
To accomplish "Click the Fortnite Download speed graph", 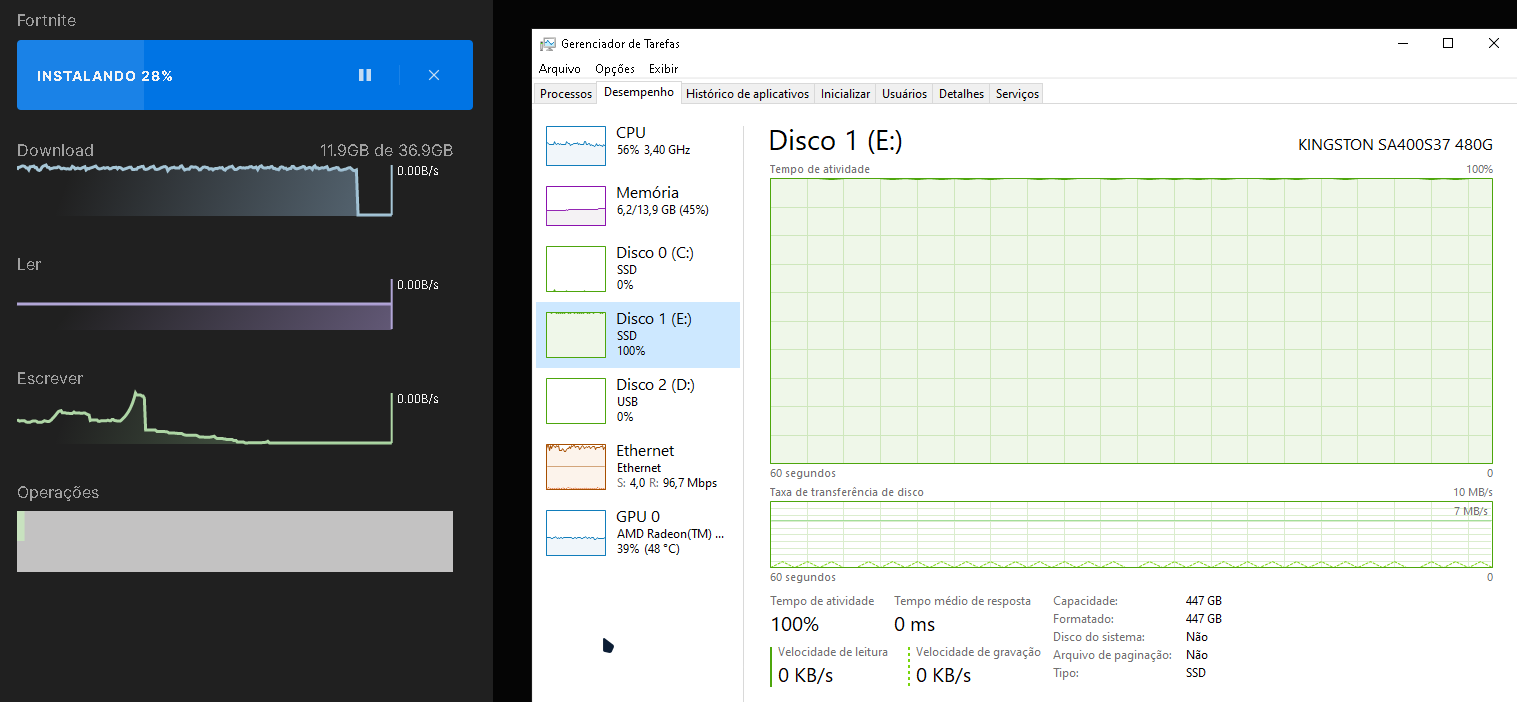I will pyautogui.click(x=204, y=190).
